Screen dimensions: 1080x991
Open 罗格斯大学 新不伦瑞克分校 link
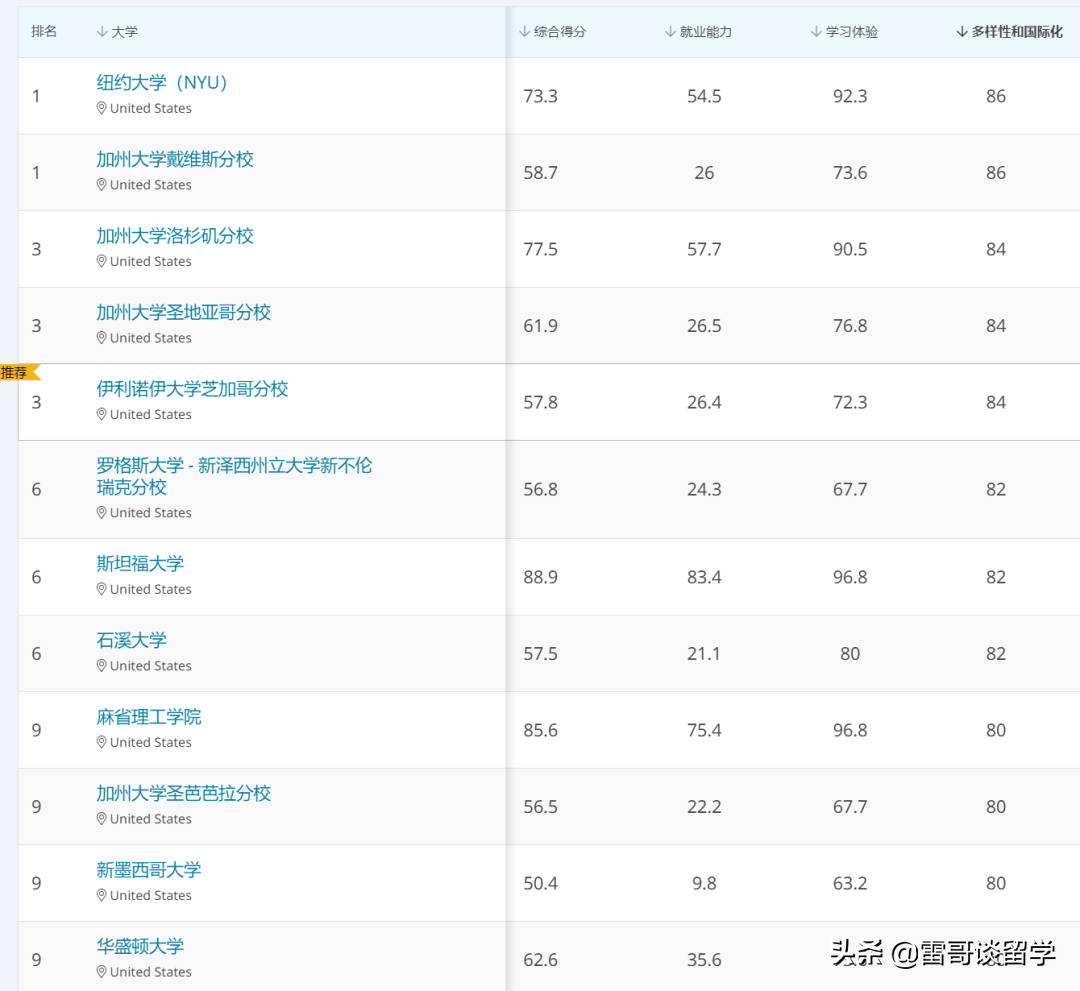(x=234, y=477)
